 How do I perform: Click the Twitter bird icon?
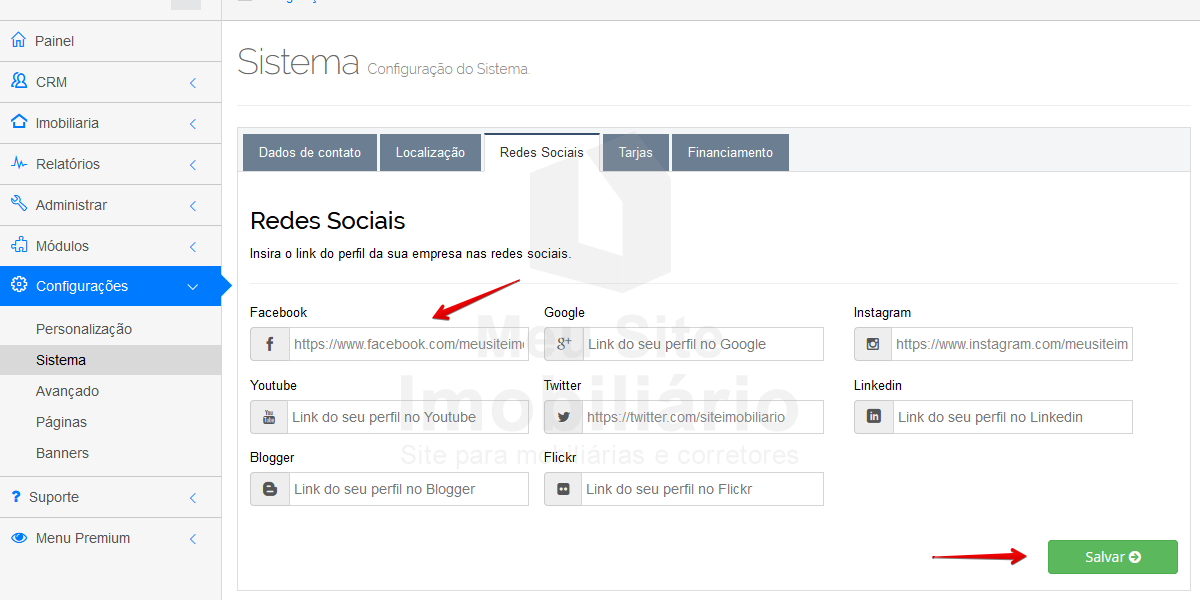click(x=563, y=417)
